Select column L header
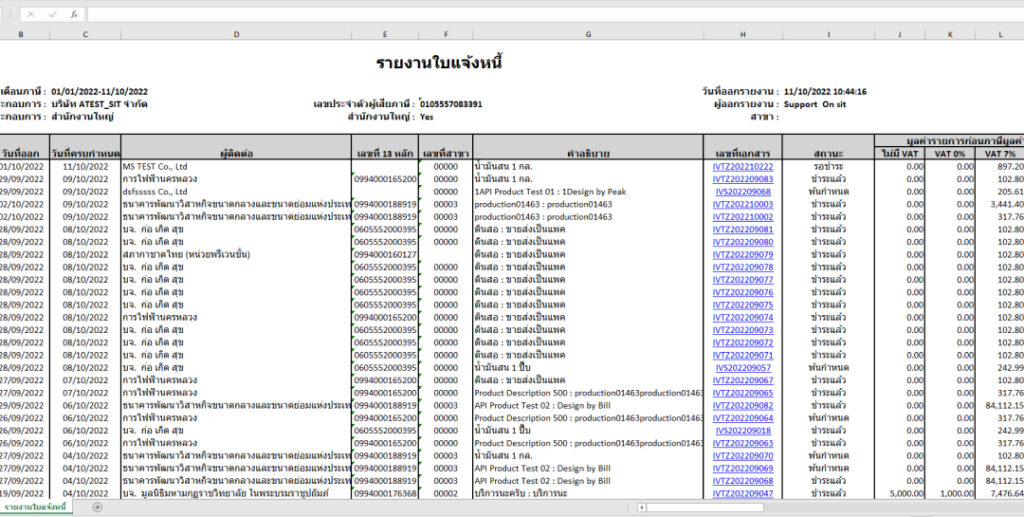Viewport: 1024px width, 517px height. (1000, 35)
